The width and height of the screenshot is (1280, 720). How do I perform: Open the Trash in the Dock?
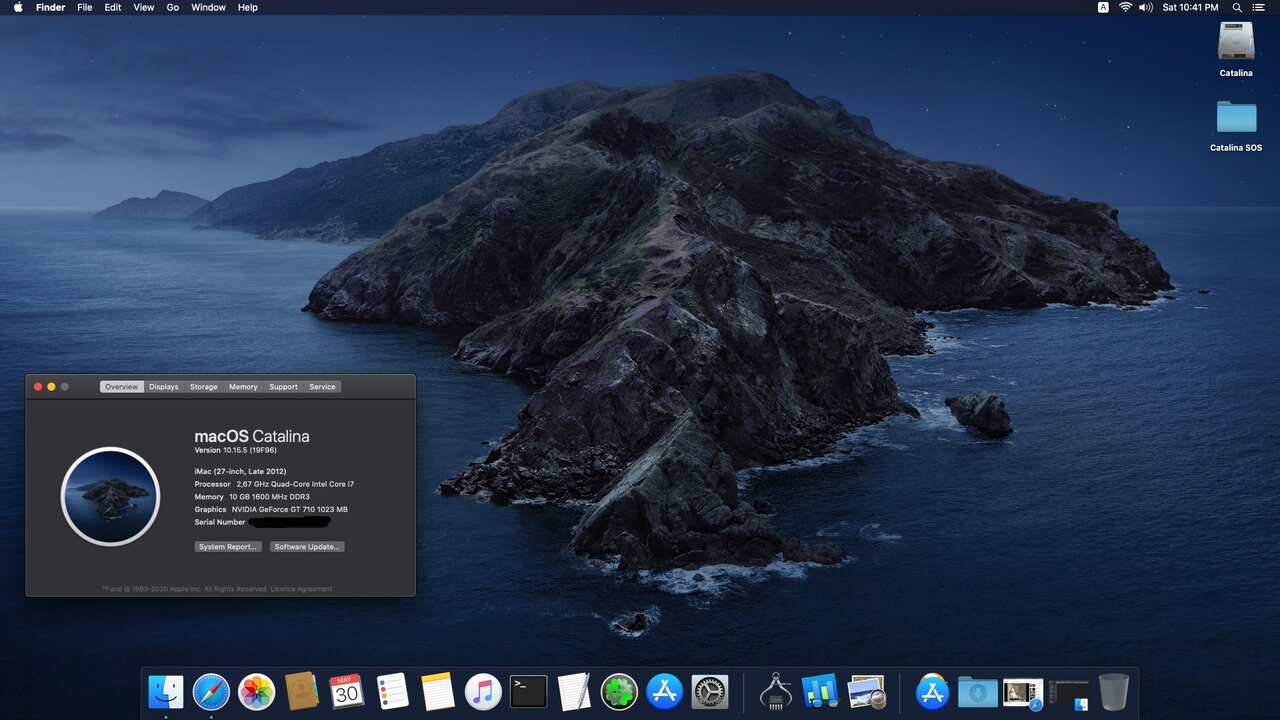(1114, 691)
